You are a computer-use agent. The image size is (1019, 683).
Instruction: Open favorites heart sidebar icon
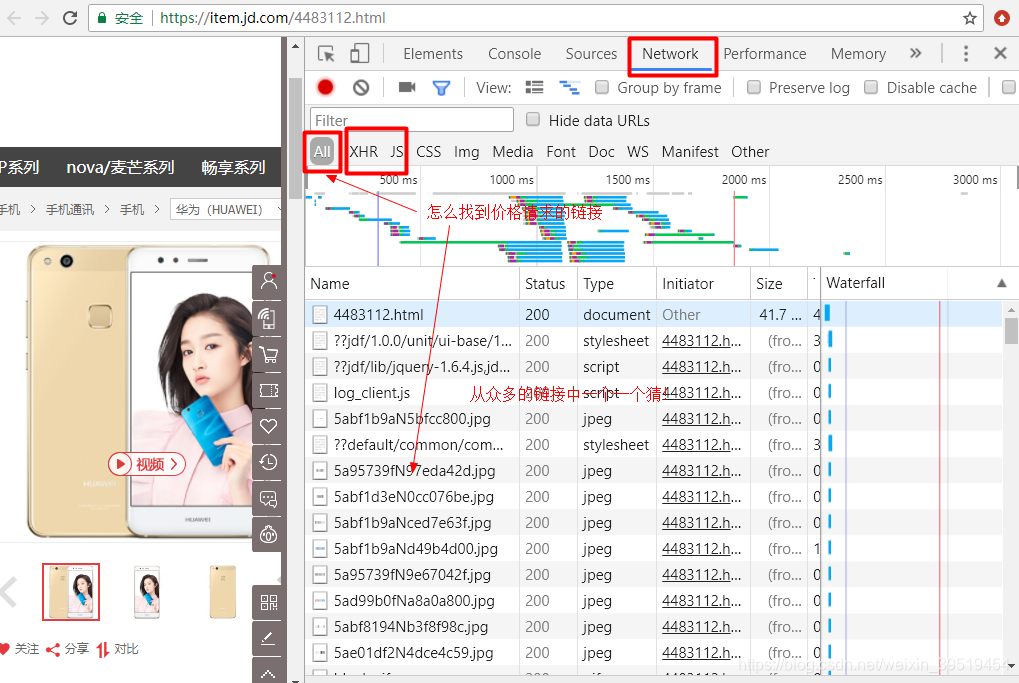[x=268, y=426]
